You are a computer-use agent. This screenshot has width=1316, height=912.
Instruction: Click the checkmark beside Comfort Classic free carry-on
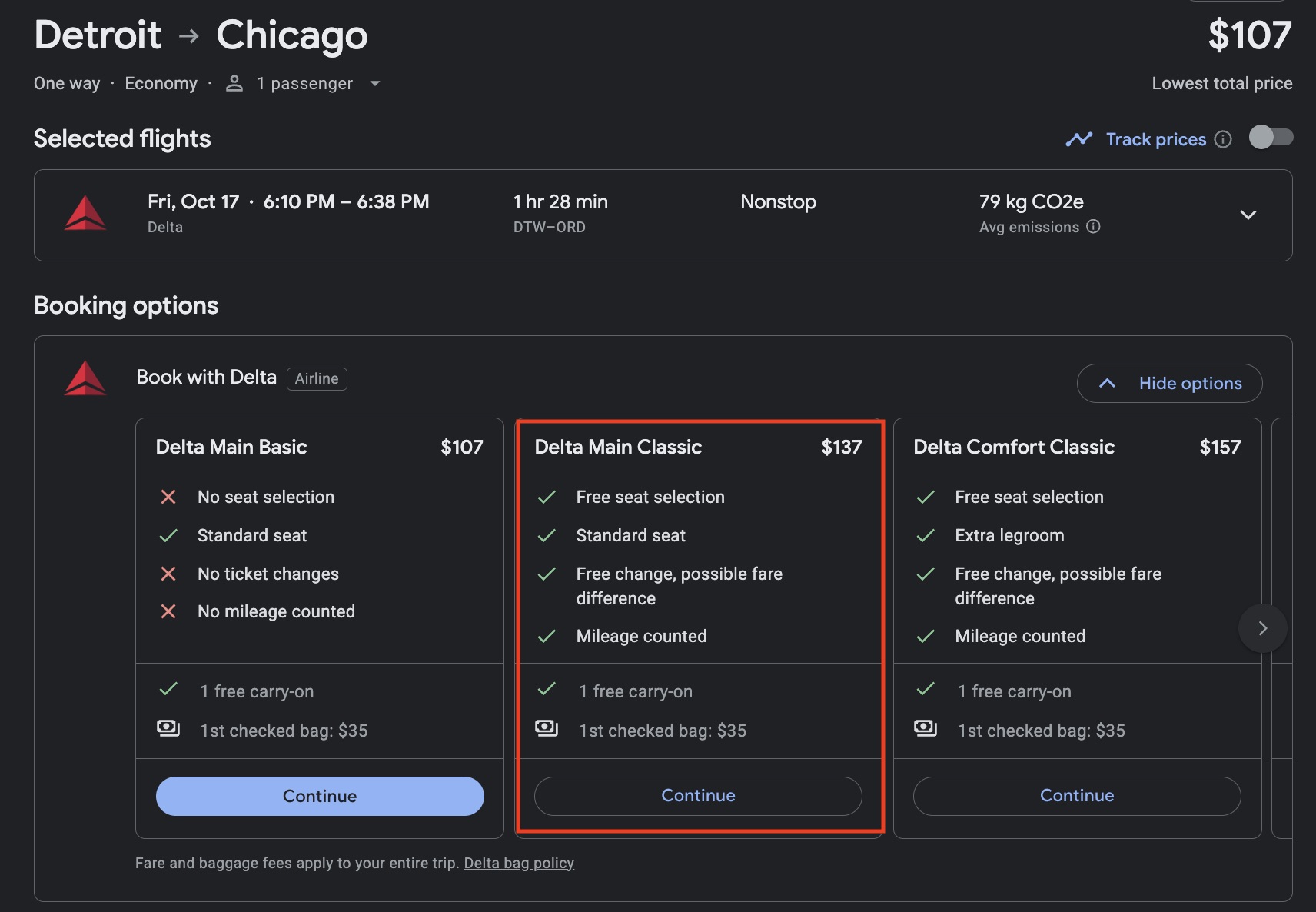pos(926,689)
